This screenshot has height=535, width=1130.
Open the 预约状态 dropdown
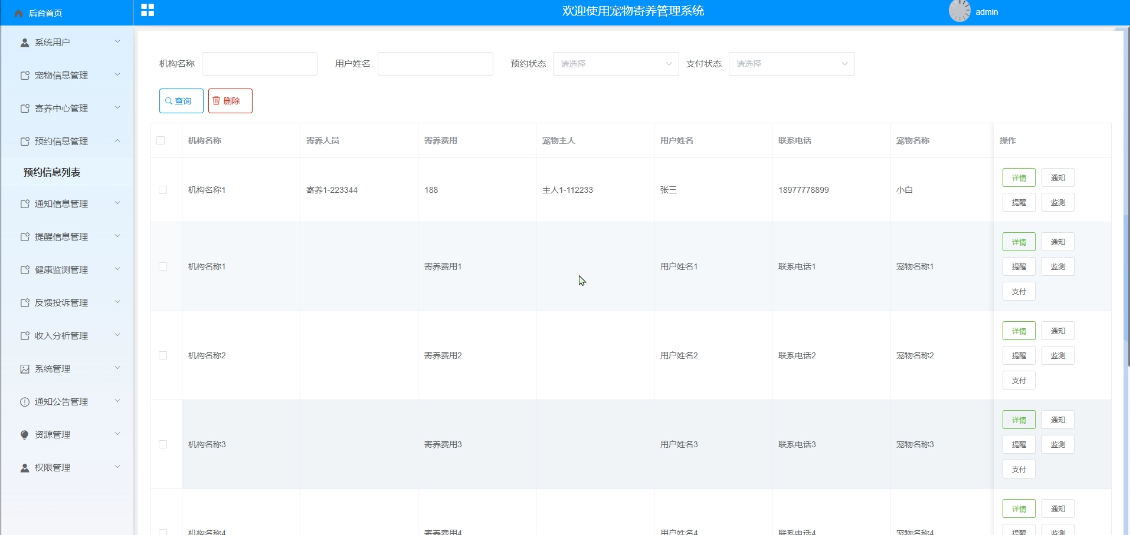(615, 63)
